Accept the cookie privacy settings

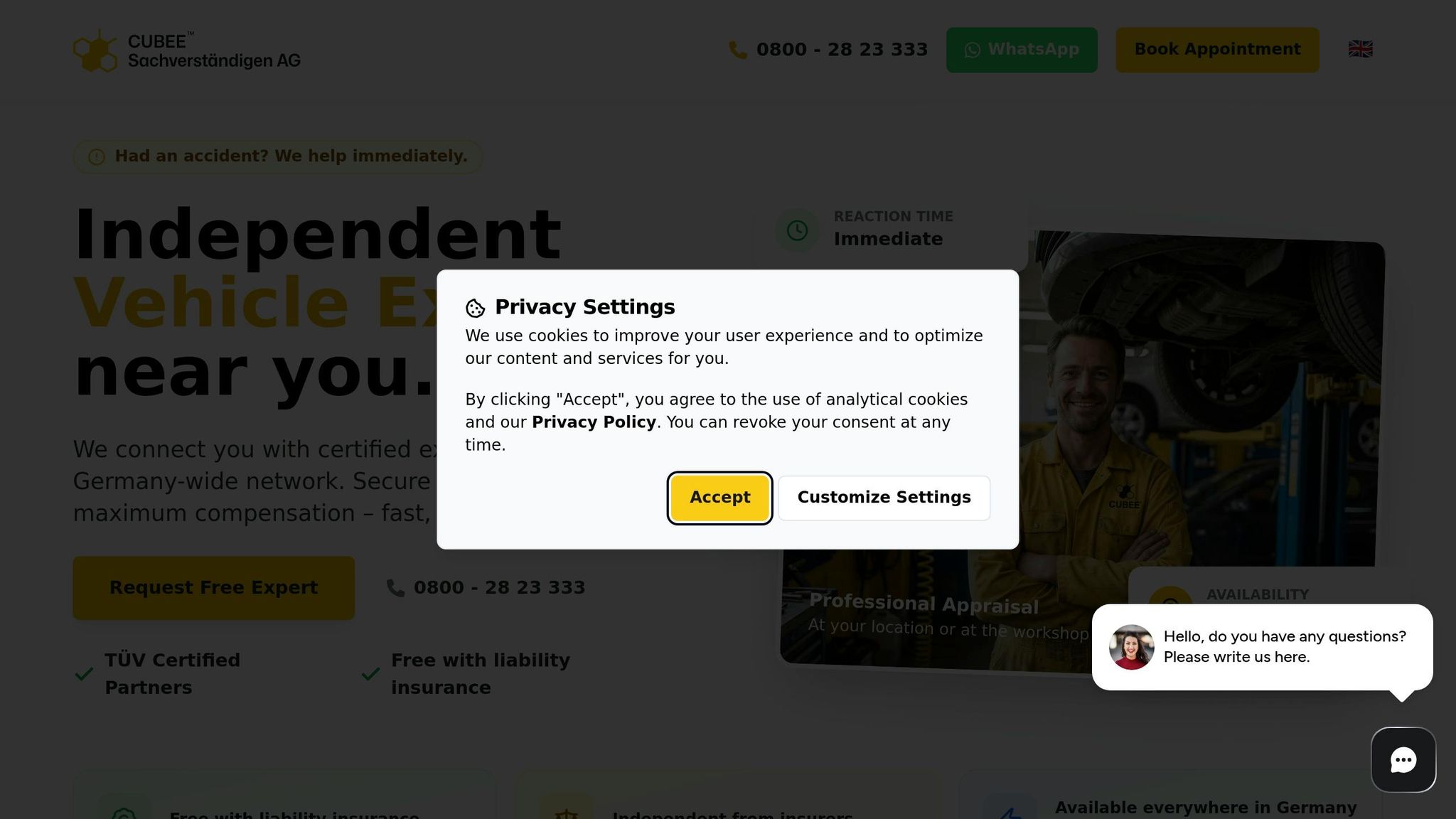719,498
